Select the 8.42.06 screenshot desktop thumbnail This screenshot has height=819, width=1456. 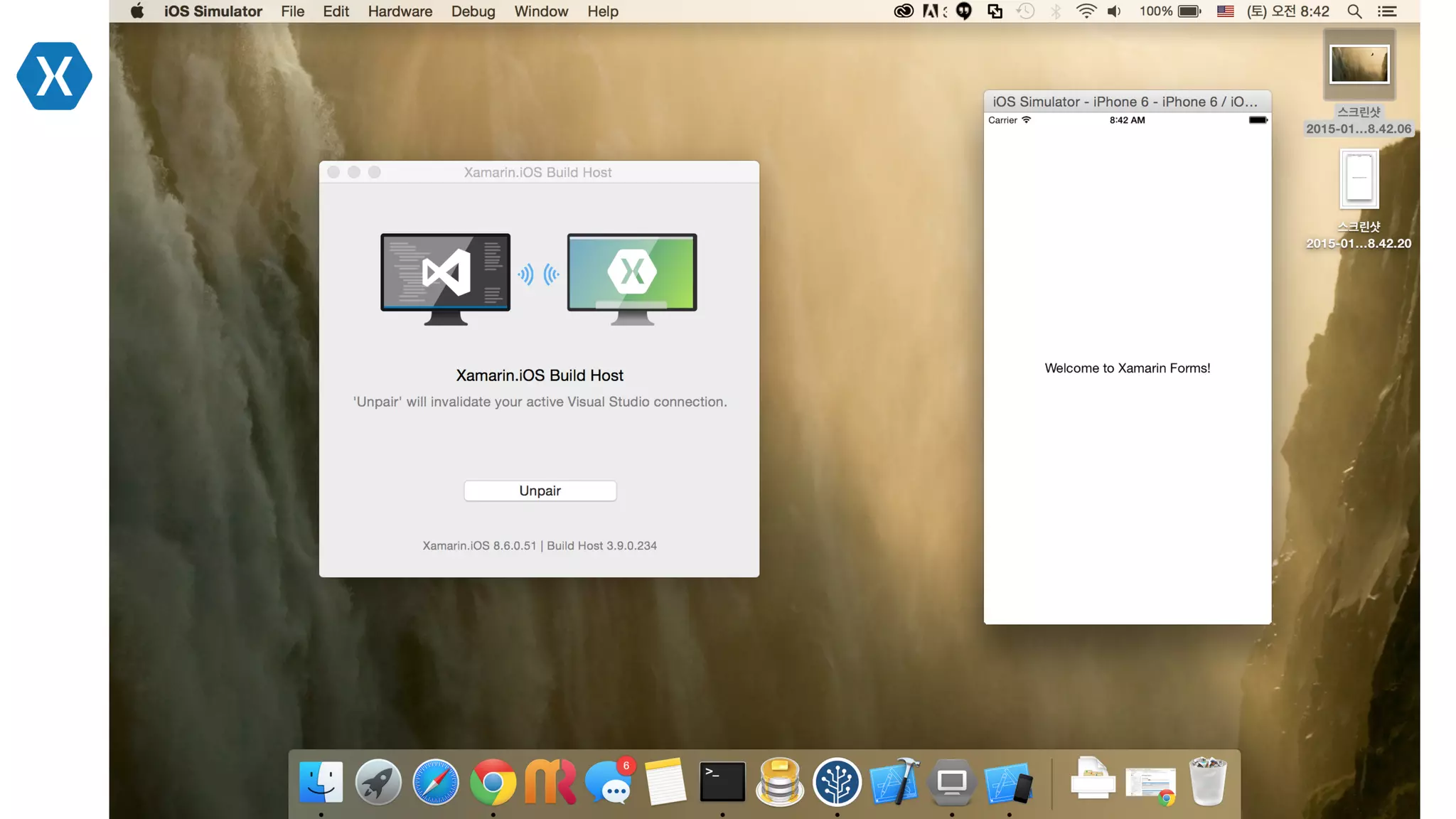(1359, 65)
